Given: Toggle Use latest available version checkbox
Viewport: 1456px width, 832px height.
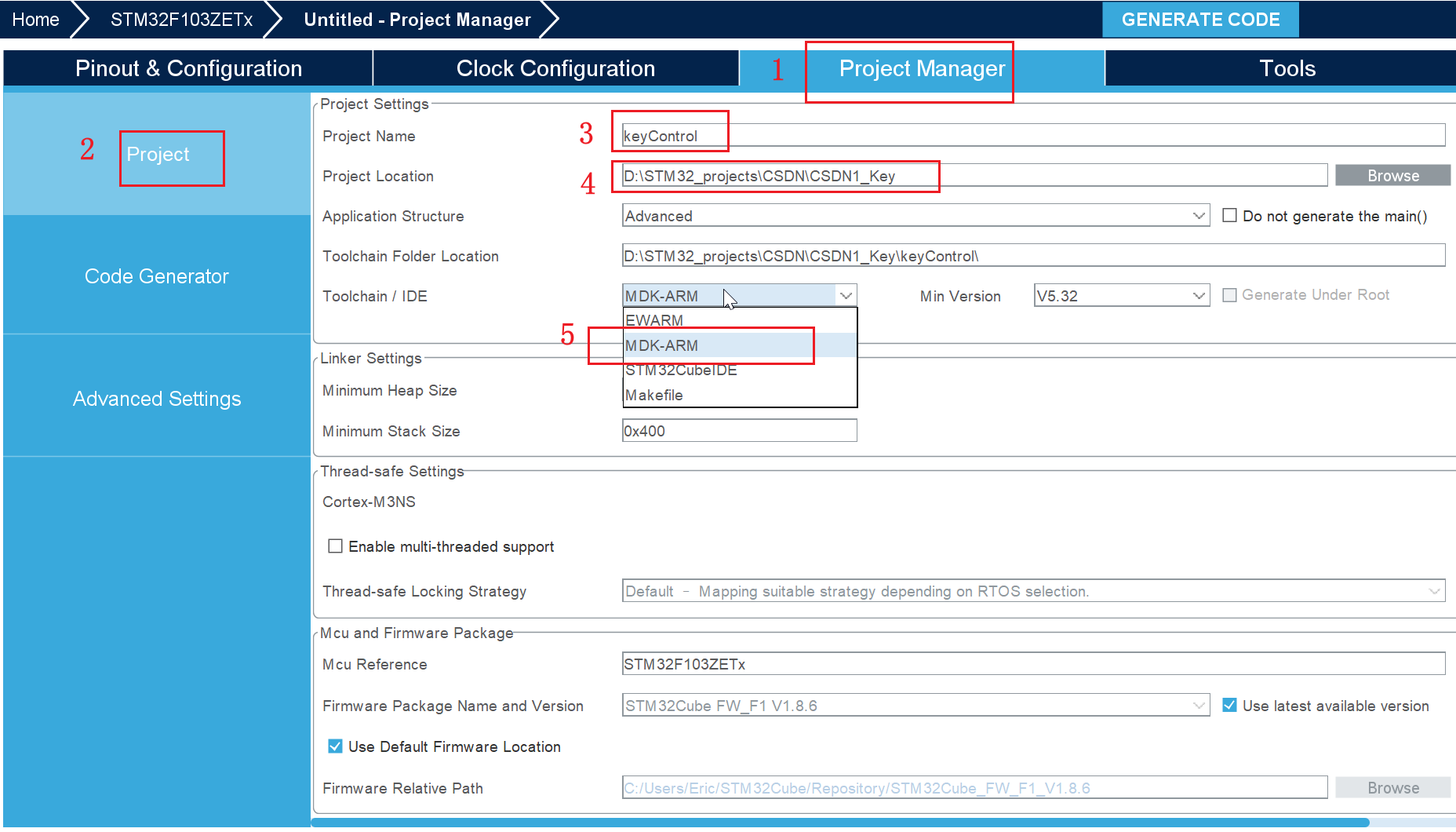Looking at the screenshot, I should coord(1229,706).
